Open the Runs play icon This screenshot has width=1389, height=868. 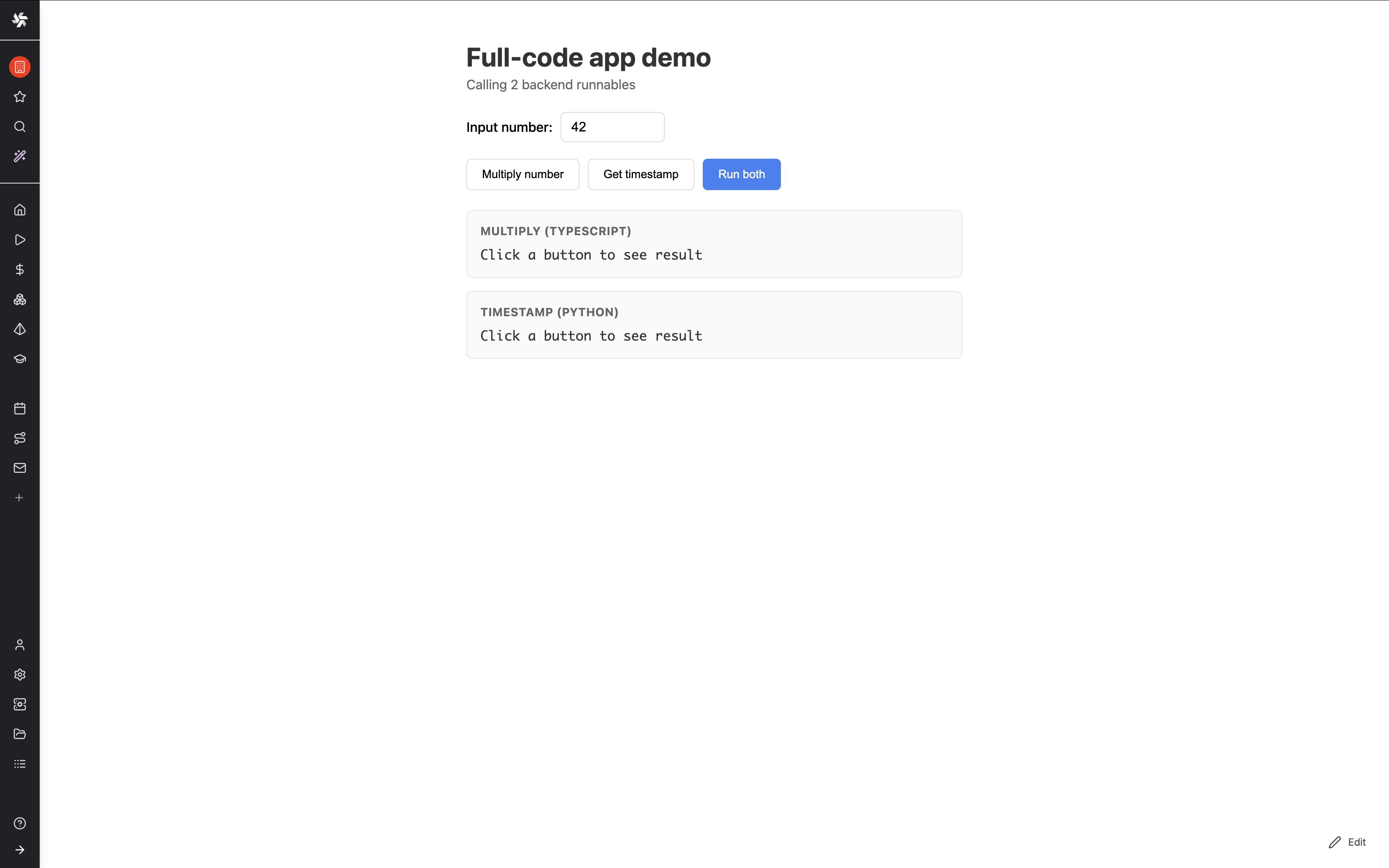[x=20, y=240]
